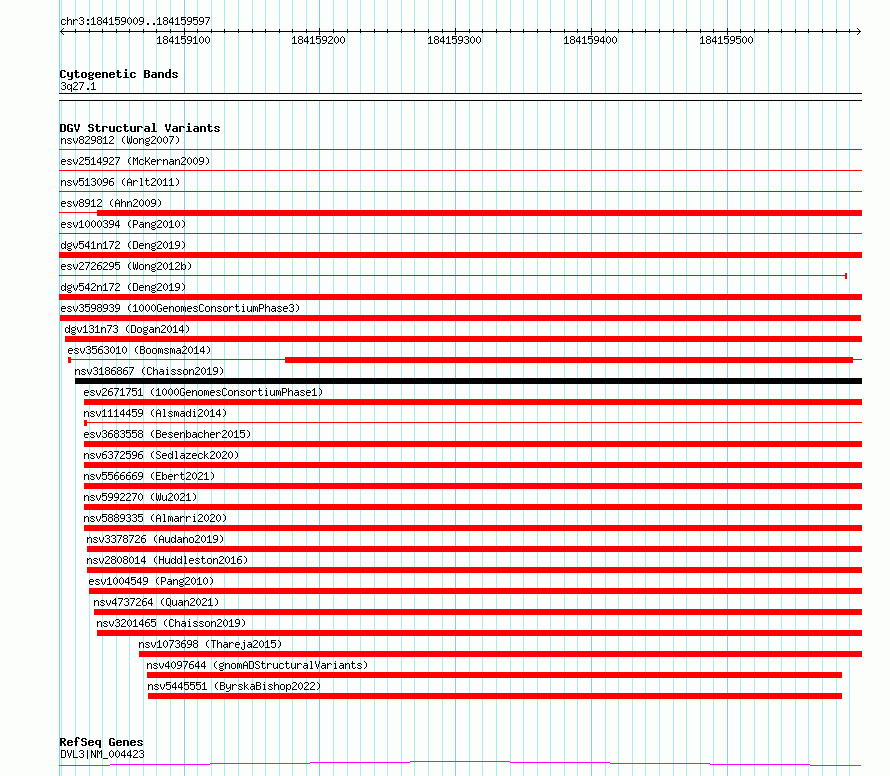Click the esv3563010 thick red bar

point(569,360)
